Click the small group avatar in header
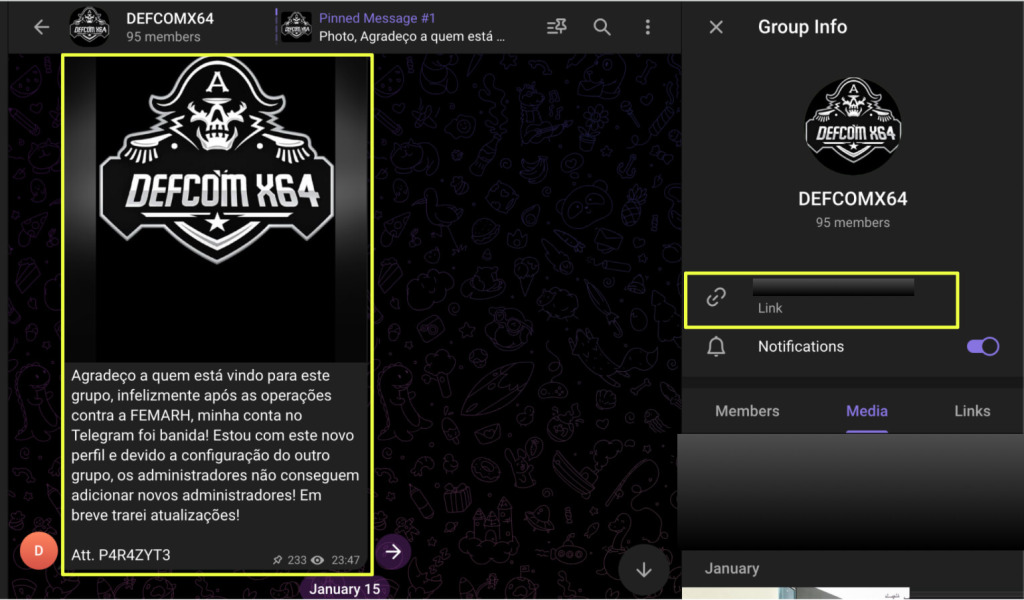This screenshot has height=600, width=1024. coord(90,27)
